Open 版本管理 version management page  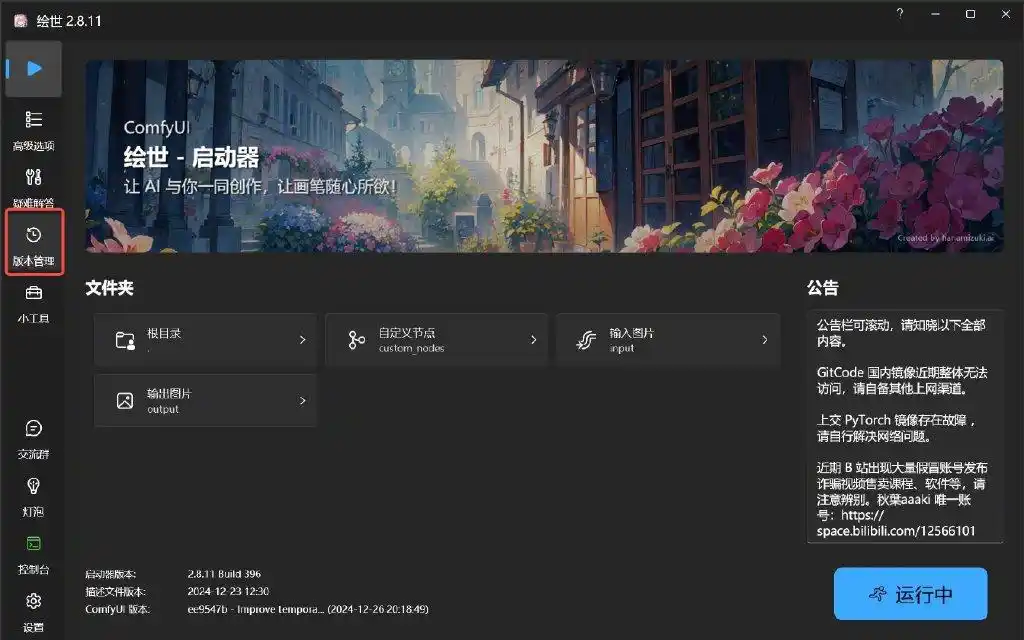(34, 245)
